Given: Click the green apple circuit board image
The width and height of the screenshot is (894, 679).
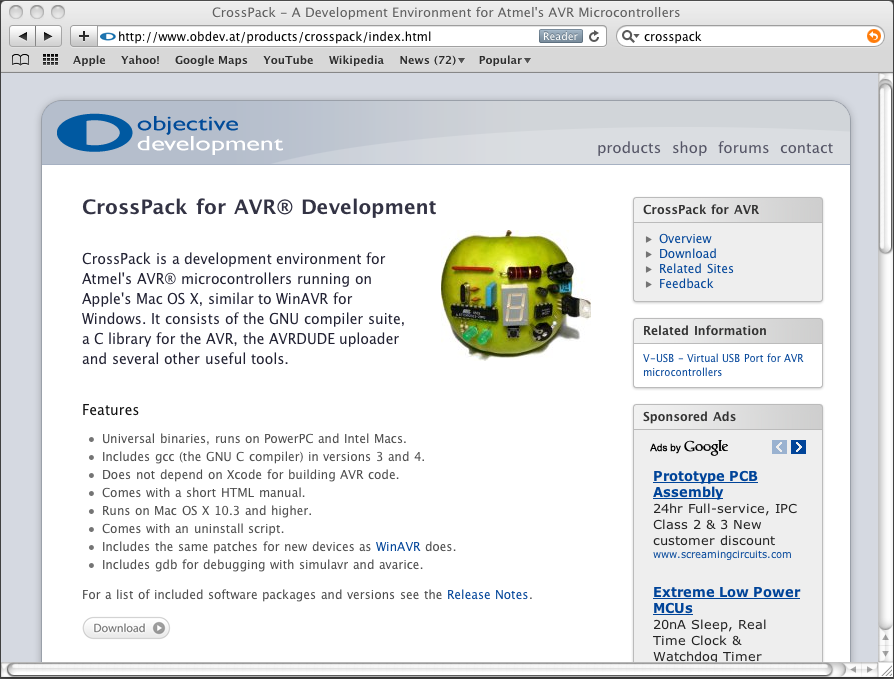Looking at the screenshot, I should pyautogui.click(x=515, y=295).
